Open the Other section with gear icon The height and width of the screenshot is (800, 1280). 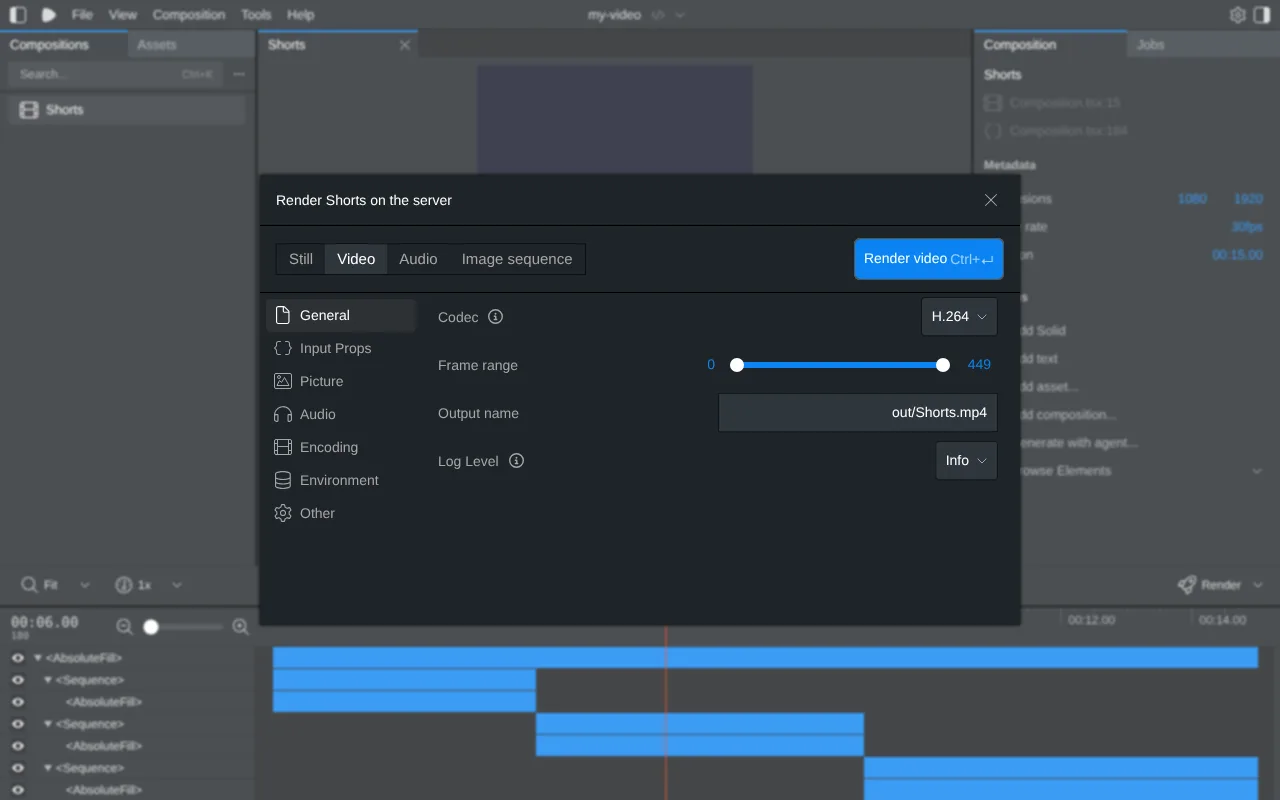point(340,513)
